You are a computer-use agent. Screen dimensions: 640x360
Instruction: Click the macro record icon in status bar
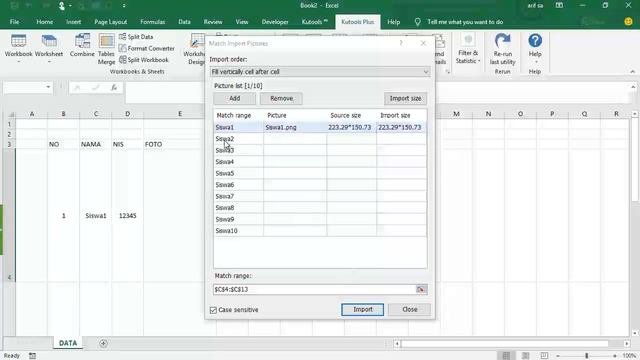point(32,356)
